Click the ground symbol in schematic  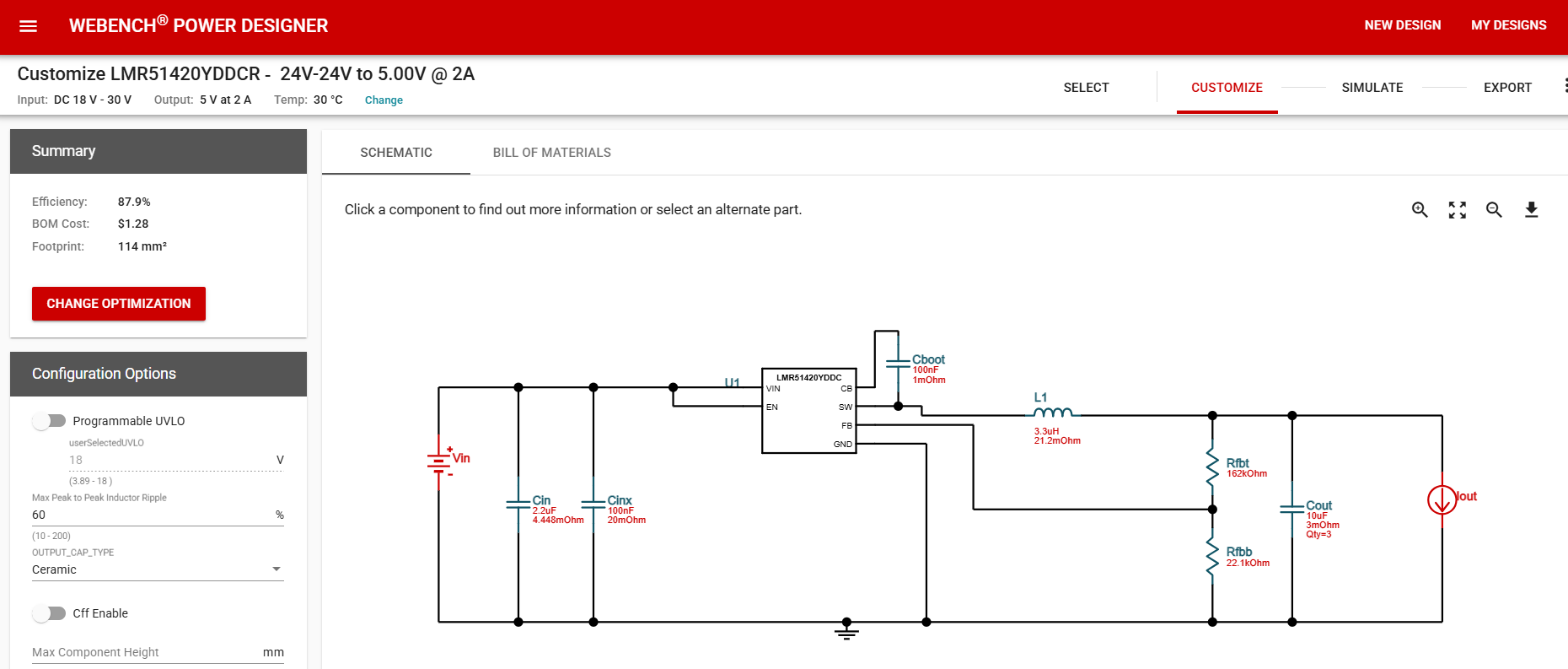[846, 630]
